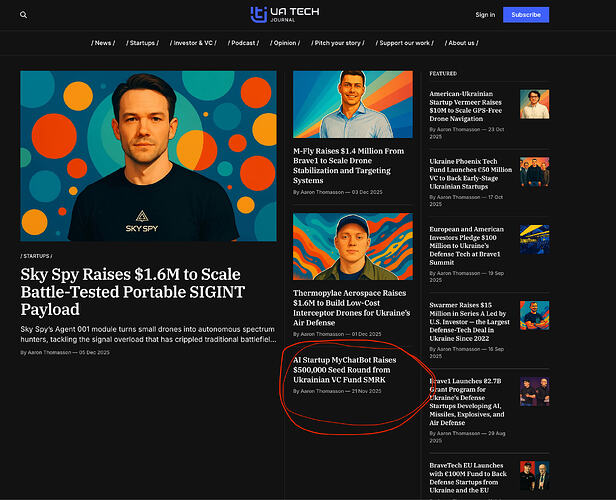The height and width of the screenshot is (500, 616).
Task: Click the 01 Dec 2025 Thermopylae byline
Action: pos(337,334)
